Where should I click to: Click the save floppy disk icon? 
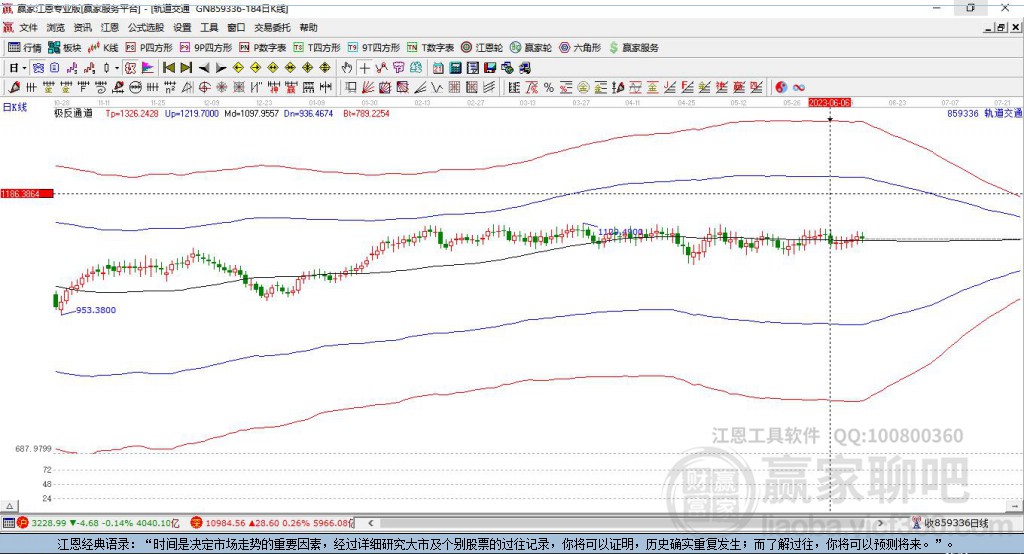click(490, 68)
